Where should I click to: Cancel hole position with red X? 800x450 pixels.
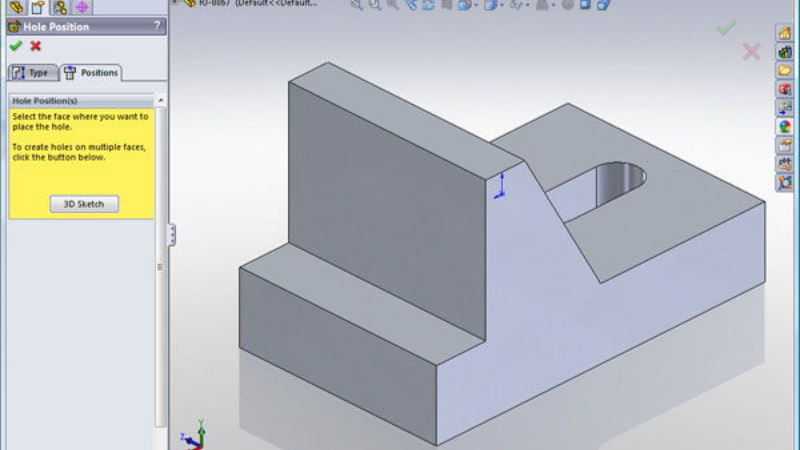tap(36, 46)
